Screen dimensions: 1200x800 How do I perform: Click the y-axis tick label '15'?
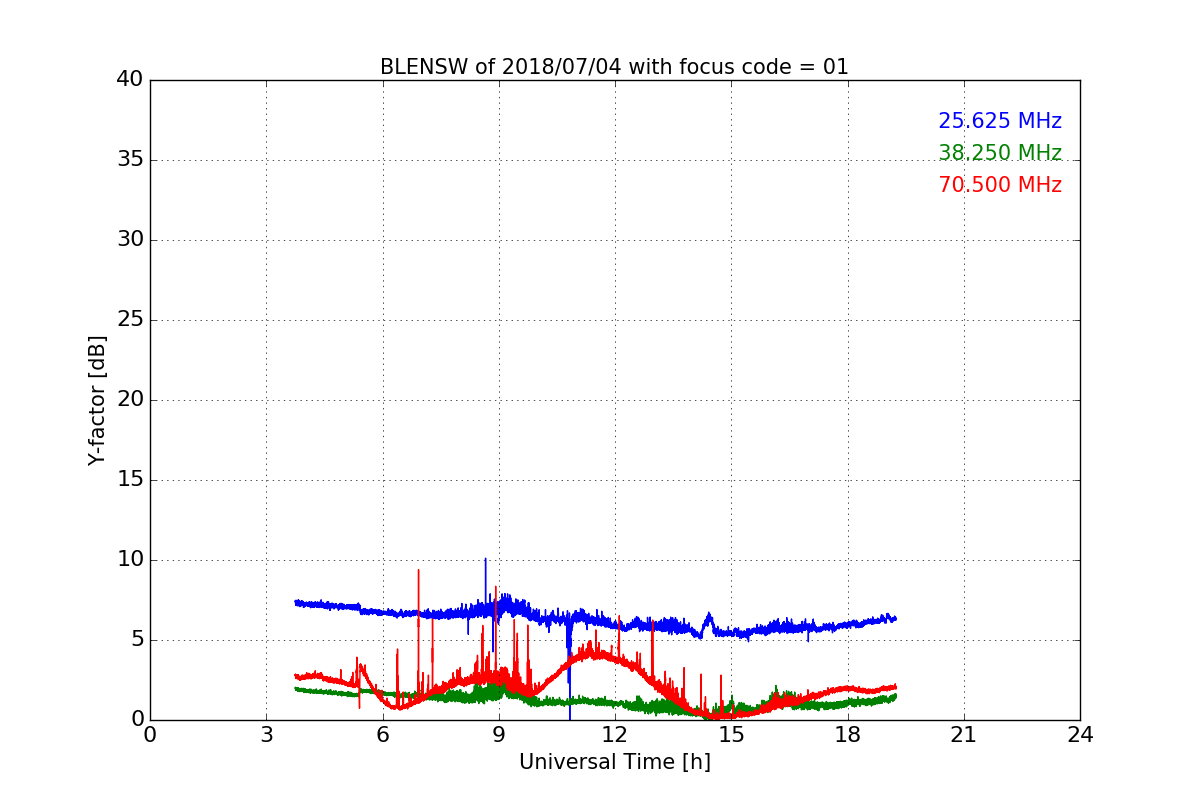click(130, 480)
